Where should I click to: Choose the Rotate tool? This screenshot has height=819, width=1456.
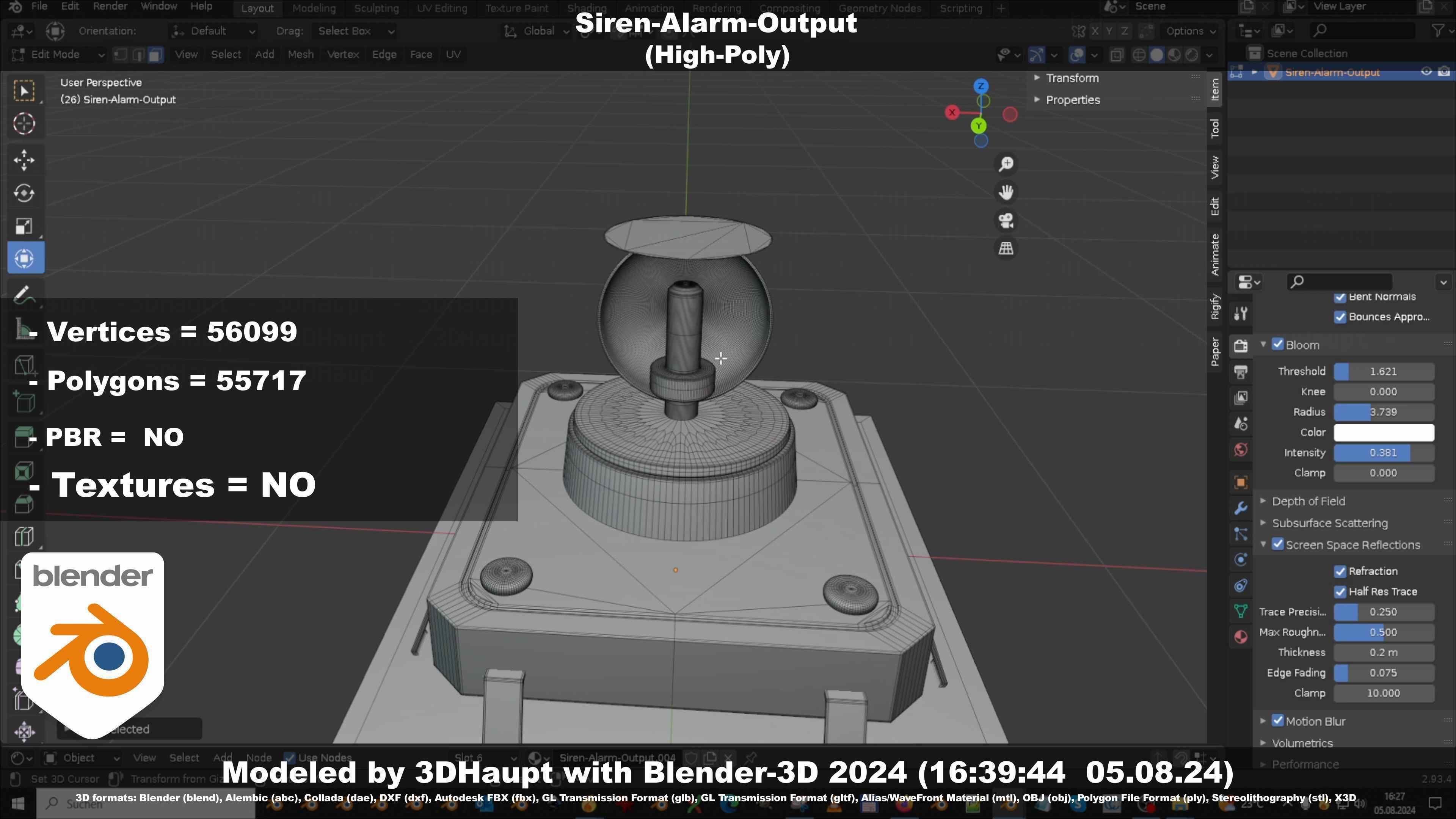click(24, 193)
